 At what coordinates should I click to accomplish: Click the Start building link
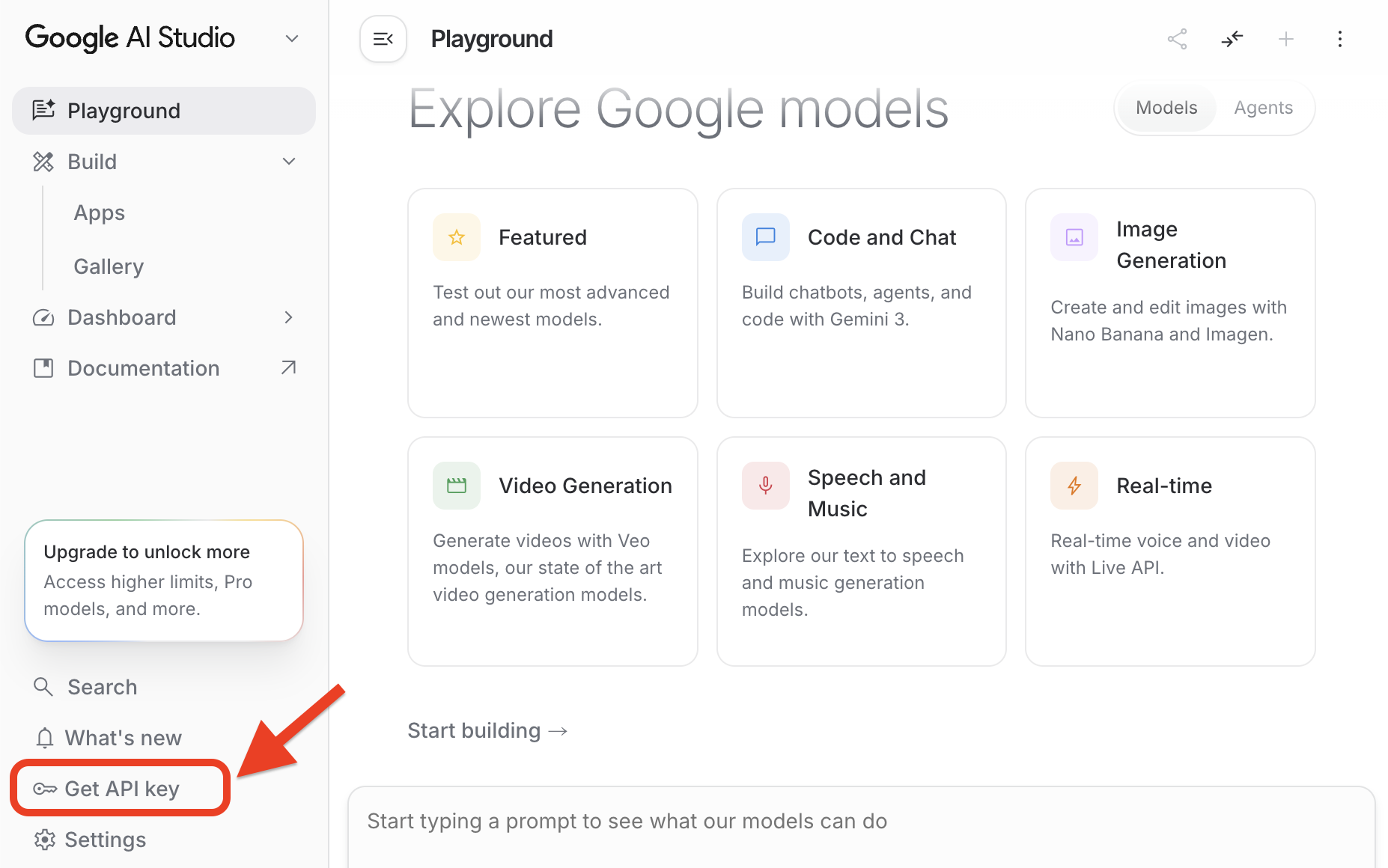click(487, 730)
